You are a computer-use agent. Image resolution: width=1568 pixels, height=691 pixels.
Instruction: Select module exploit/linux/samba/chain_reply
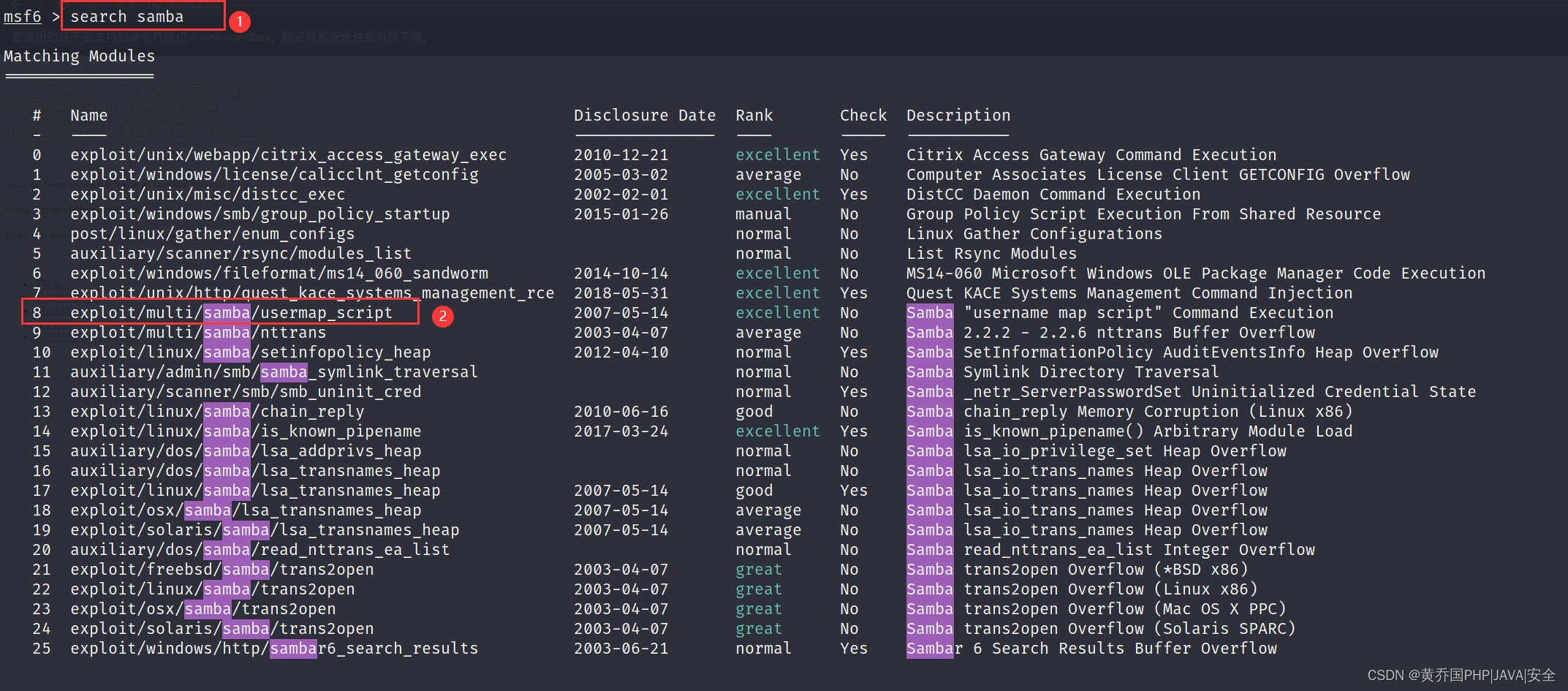click(x=217, y=412)
